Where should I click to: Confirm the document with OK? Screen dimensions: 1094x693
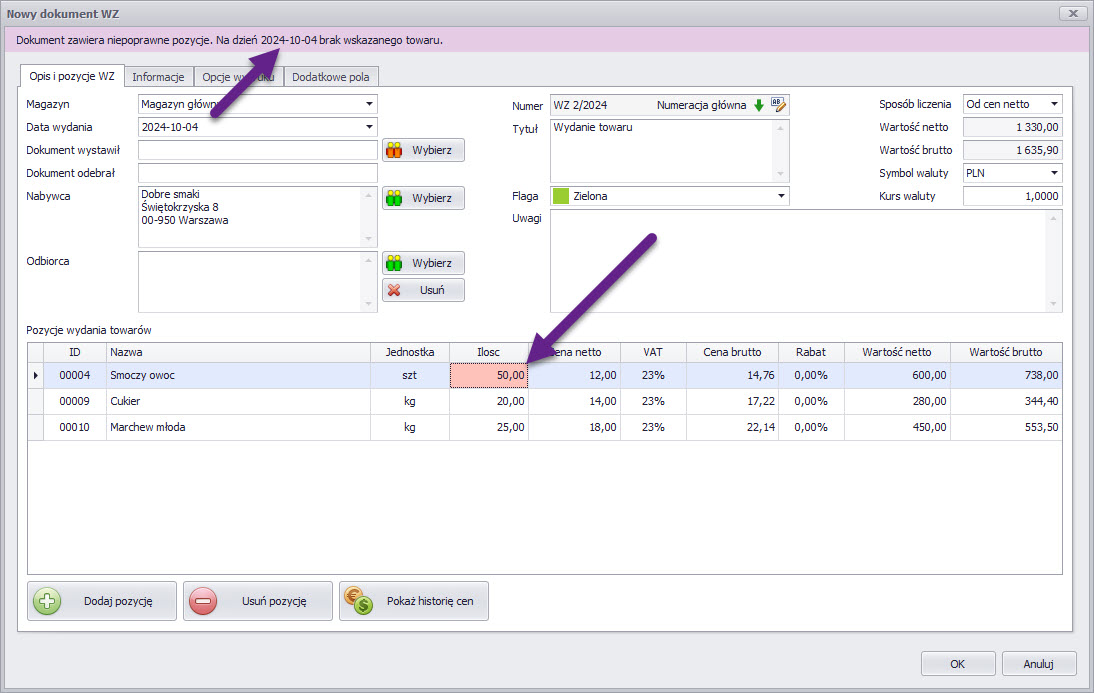[x=957, y=664]
